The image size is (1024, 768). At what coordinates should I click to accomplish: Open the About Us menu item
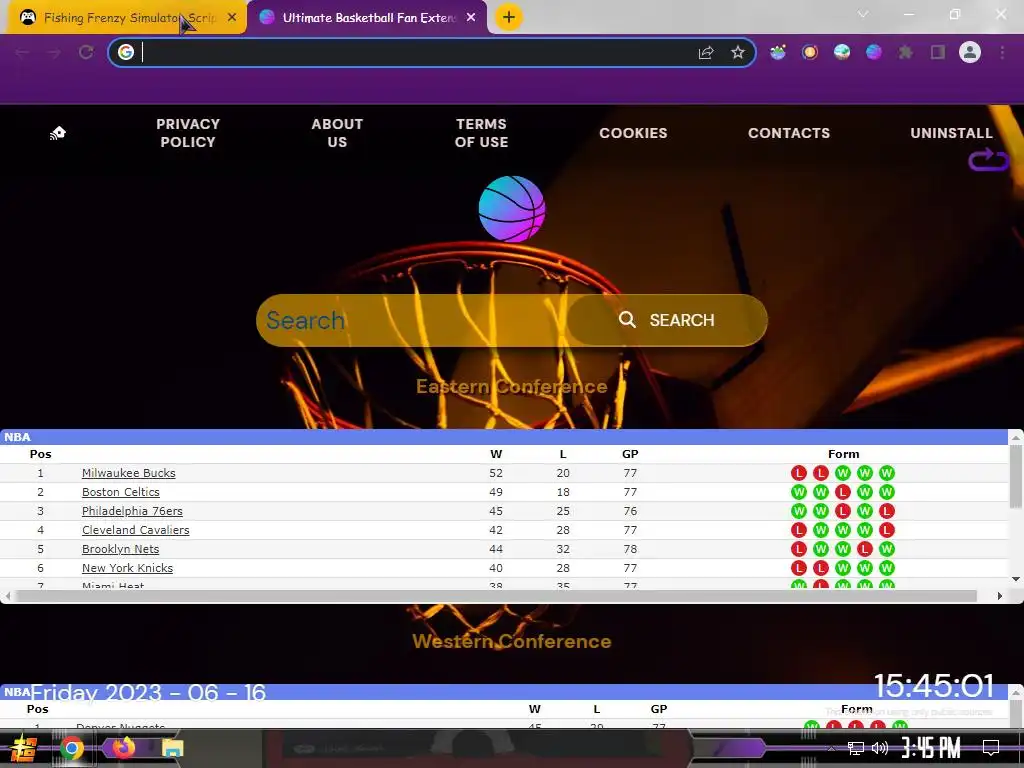click(337, 133)
